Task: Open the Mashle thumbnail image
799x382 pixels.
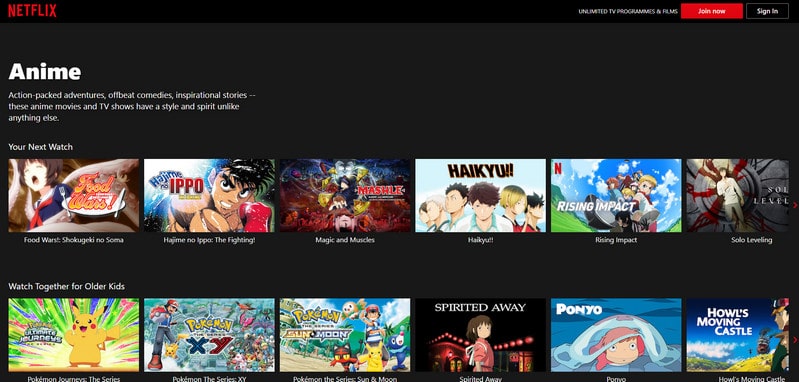Action: [344, 196]
